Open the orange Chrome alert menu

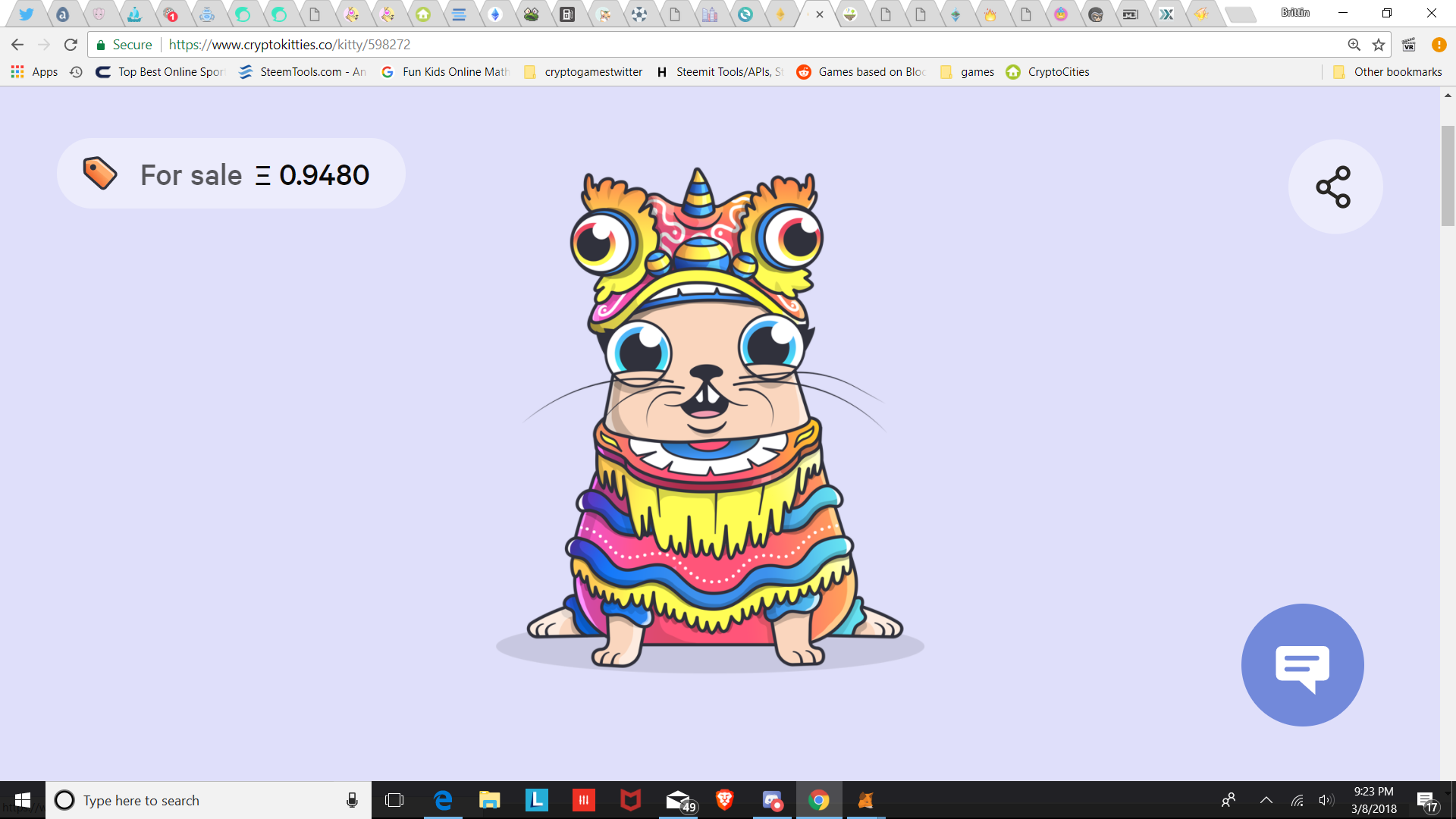click(x=1439, y=45)
